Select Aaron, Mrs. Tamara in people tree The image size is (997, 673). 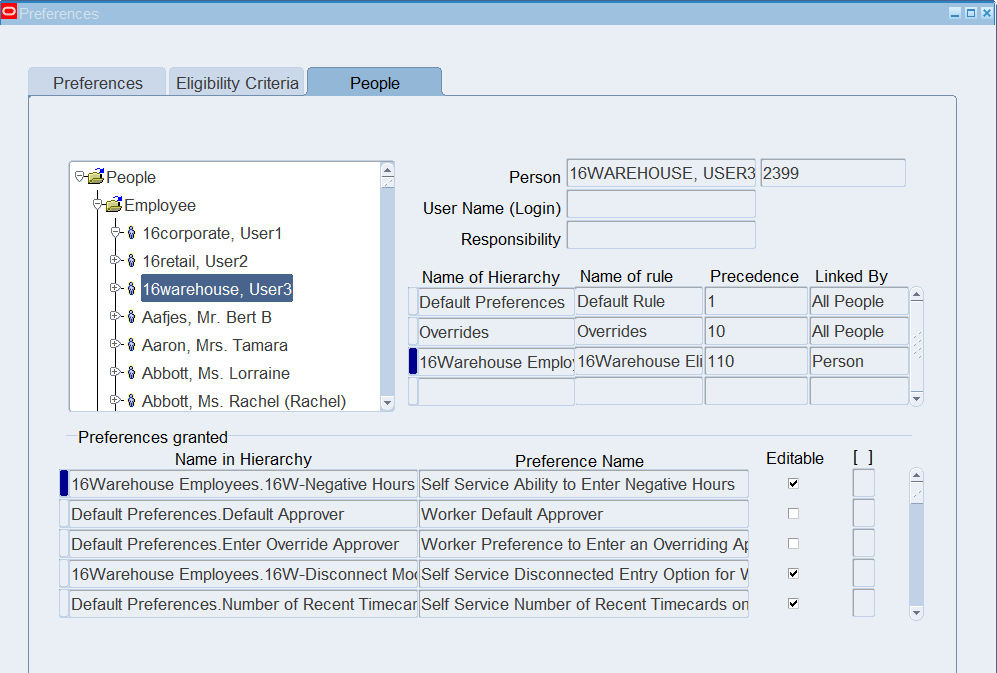214,345
